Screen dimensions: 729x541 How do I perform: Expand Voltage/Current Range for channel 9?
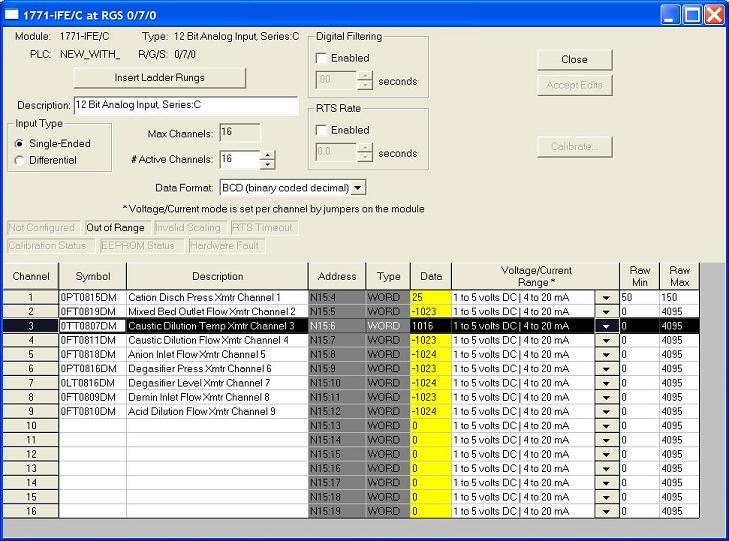coord(606,412)
